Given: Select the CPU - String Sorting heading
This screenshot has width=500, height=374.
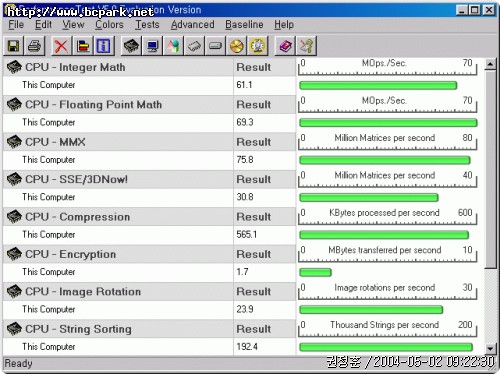Looking at the screenshot, I should pos(78,329).
